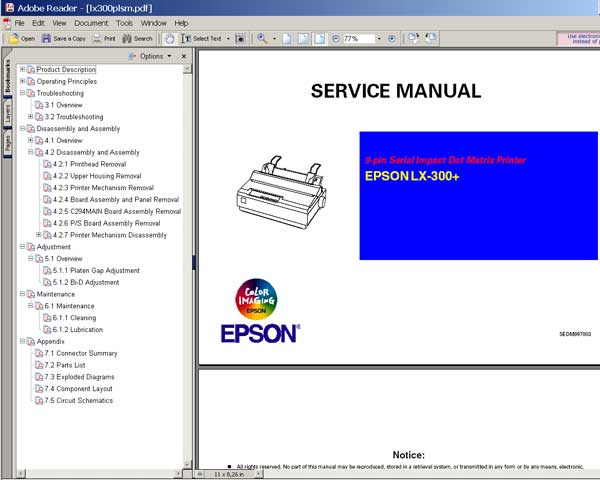
Task: Go to 6.1.1 Cleaning bookmark
Action: click(74, 318)
